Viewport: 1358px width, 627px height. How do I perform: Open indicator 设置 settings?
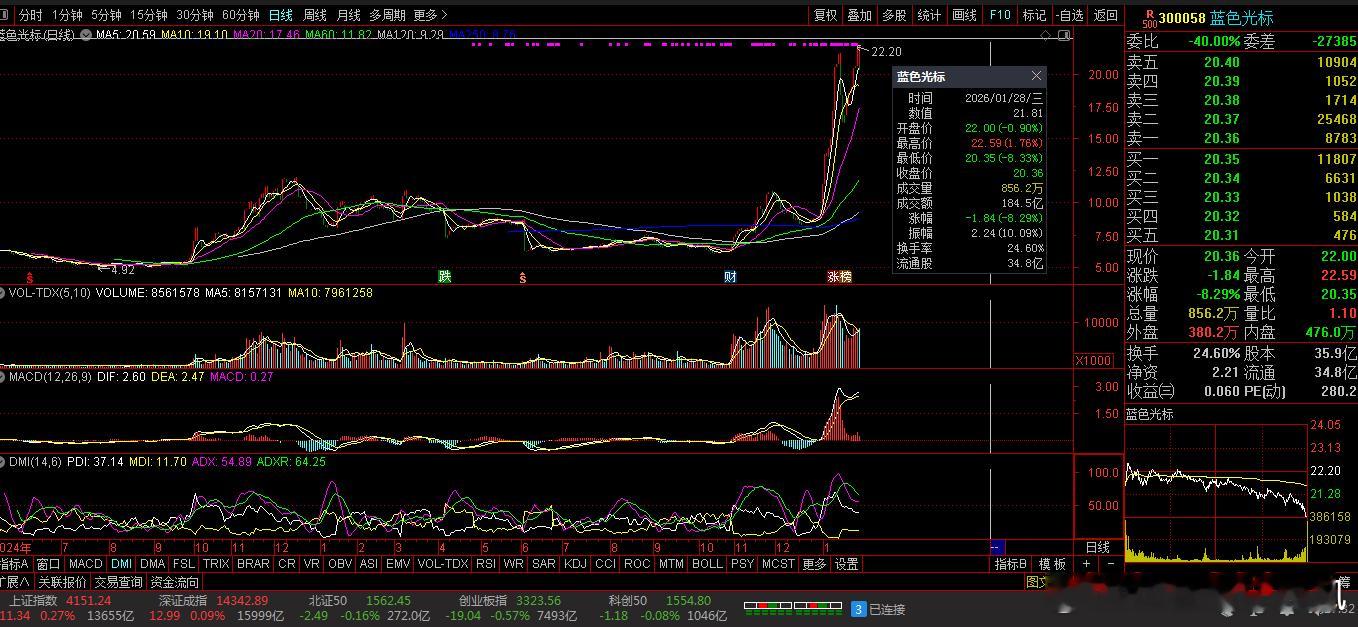[x=847, y=564]
